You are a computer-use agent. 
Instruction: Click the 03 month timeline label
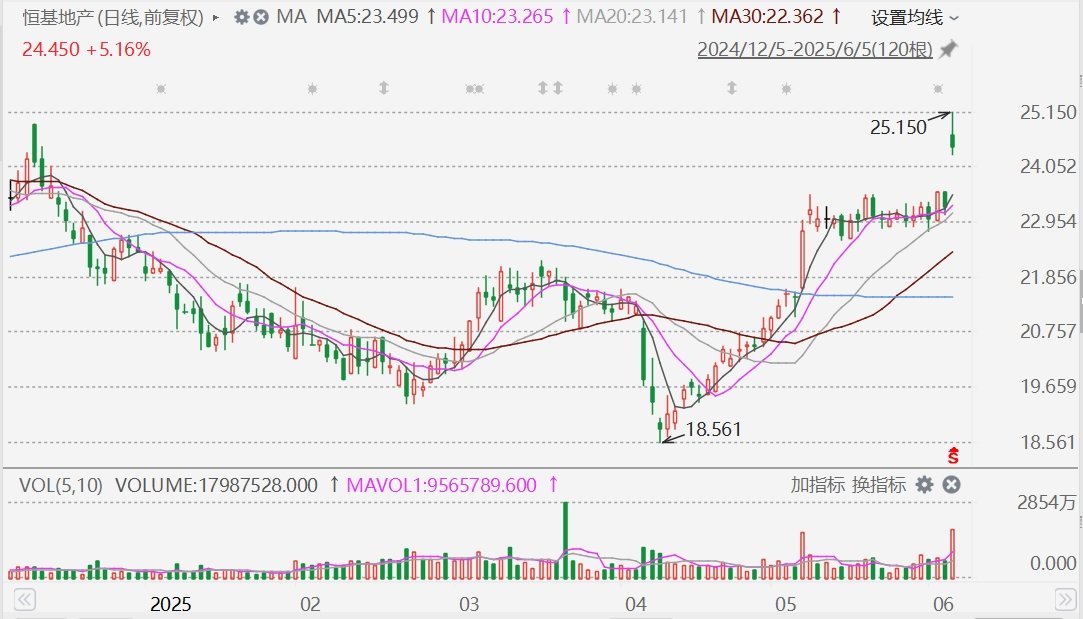click(469, 604)
